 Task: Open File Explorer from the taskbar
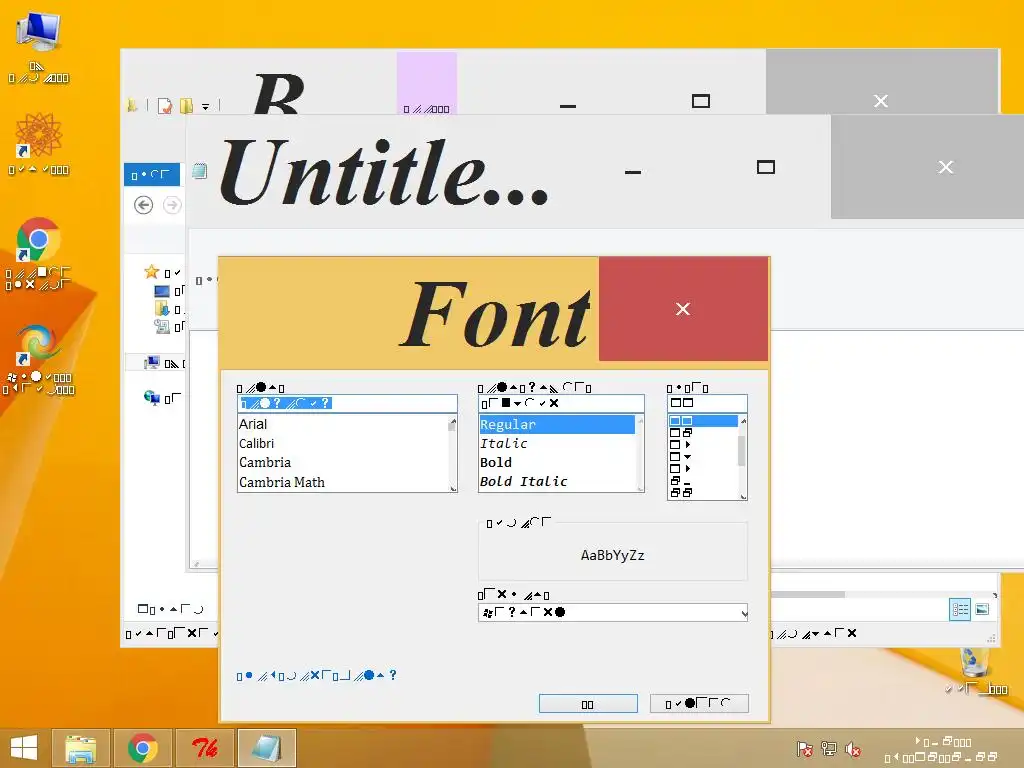[x=80, y=748]
